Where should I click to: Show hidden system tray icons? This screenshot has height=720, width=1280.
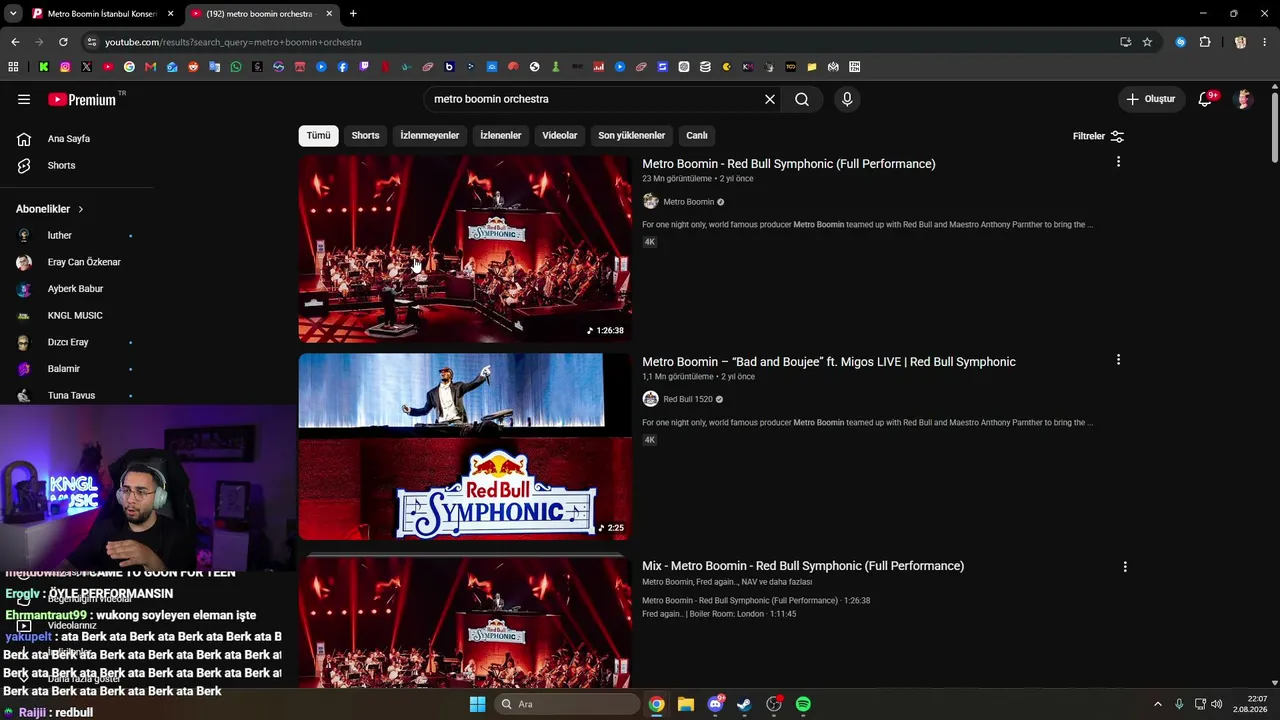pyautogui.click(x=1158, y=704)
